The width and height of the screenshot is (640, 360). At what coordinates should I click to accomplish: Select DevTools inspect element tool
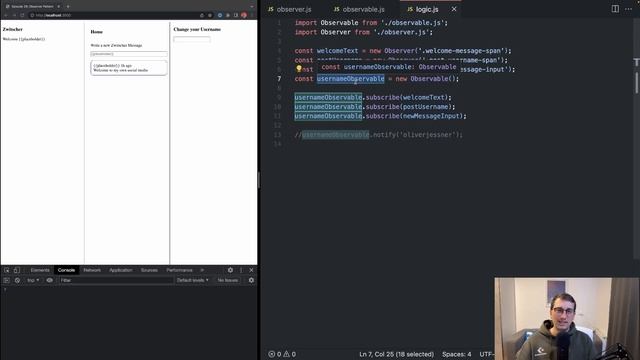pyautogui.click(x=7, y=270)
